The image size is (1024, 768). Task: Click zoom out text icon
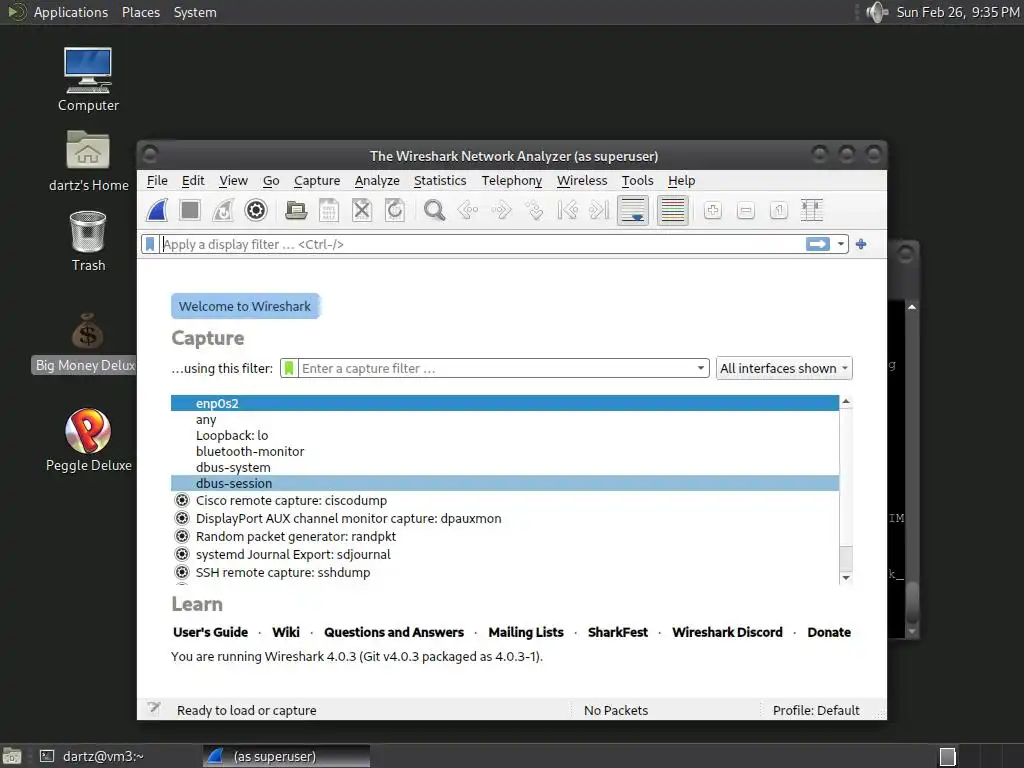[746, 210]
